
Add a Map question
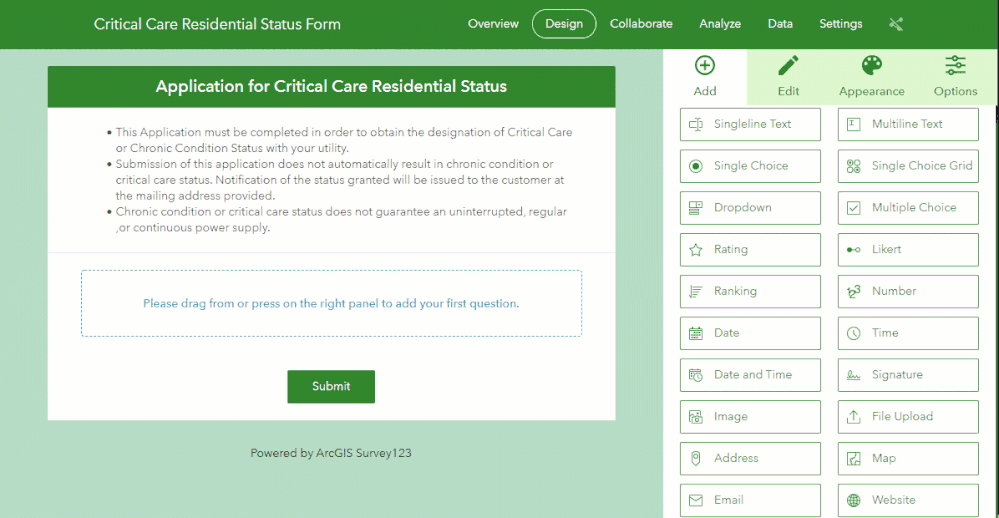coord(908,458)
